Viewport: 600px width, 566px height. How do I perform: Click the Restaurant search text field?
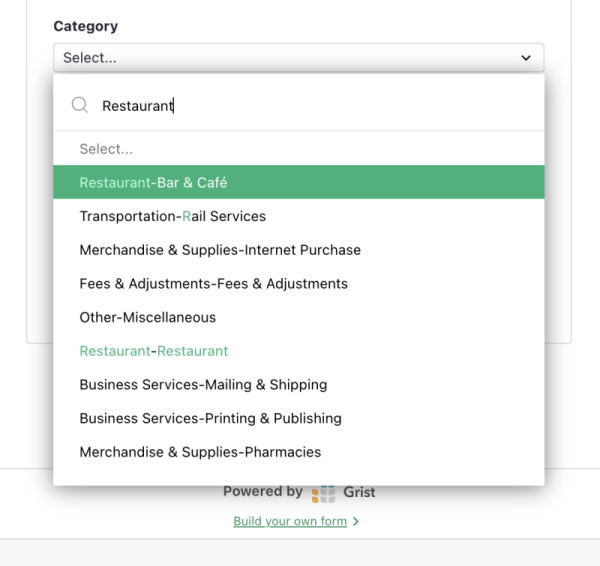[310, 105]
